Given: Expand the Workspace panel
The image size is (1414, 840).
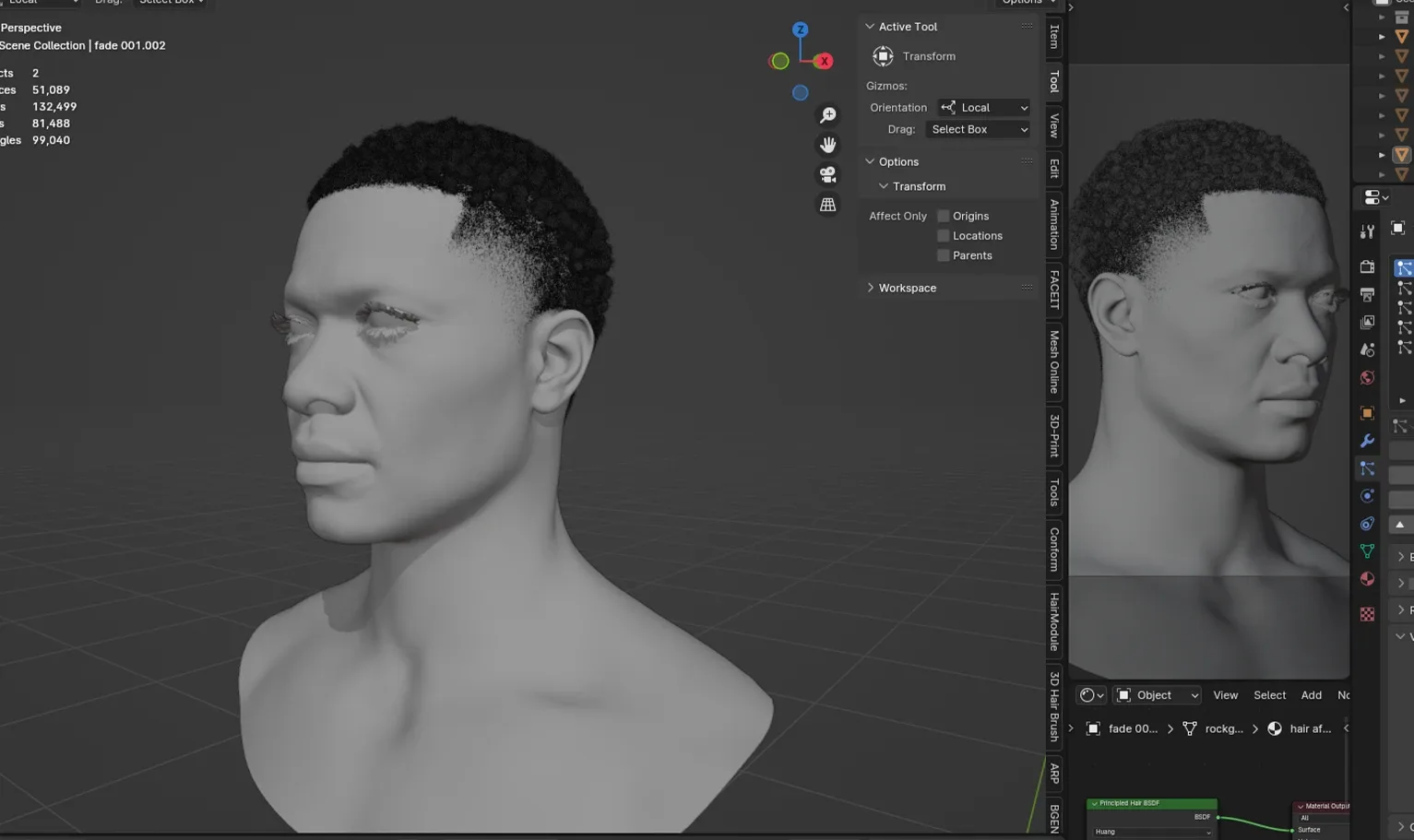Looking at the screenshot, I should (x=870, y=288).
